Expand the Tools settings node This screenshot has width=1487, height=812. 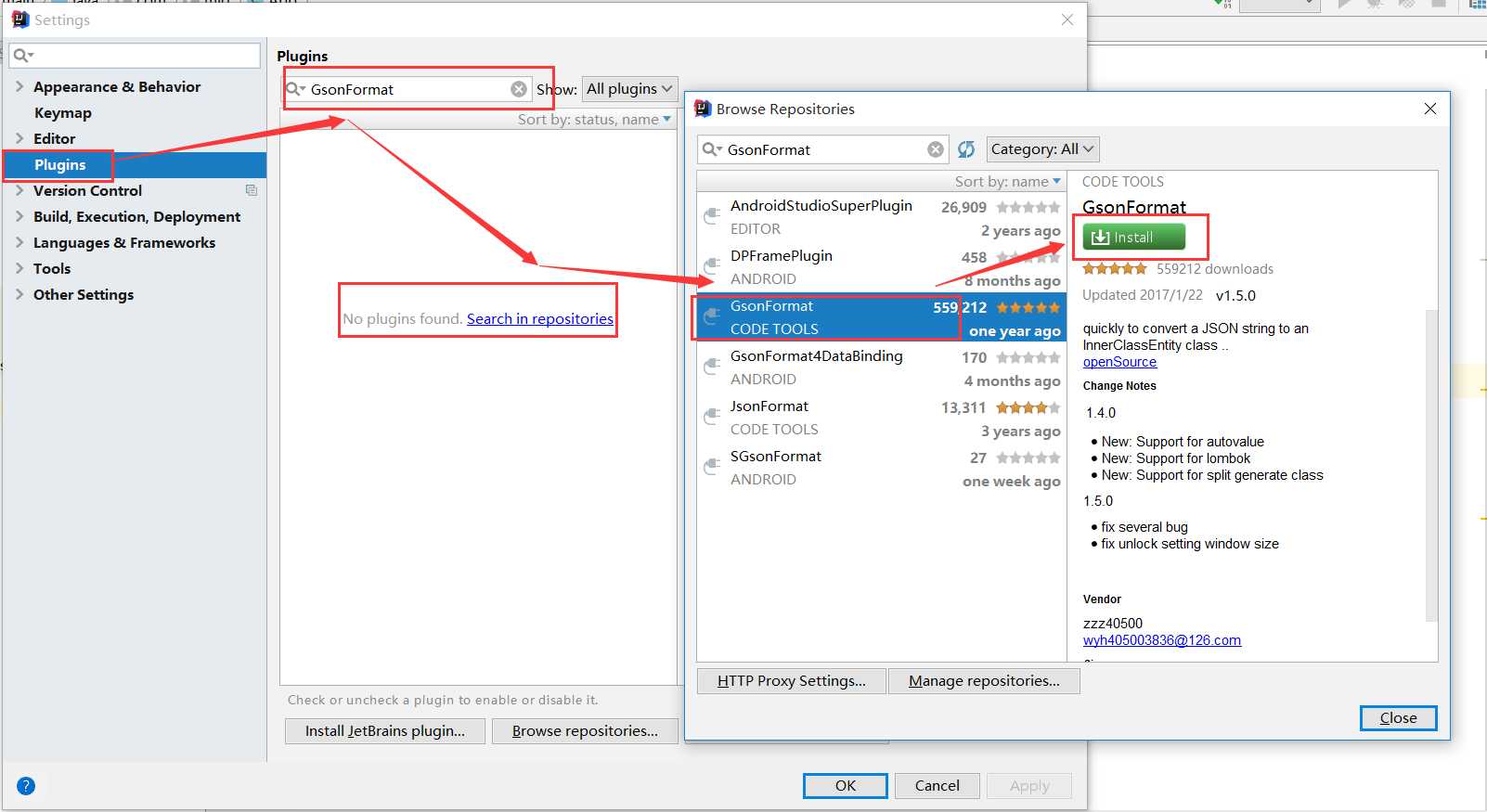(19, 268)
